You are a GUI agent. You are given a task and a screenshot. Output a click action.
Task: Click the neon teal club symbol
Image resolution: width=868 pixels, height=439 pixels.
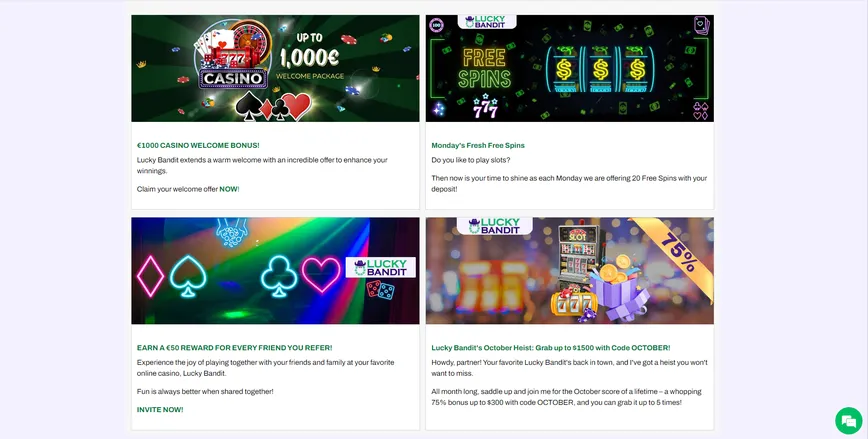coord(279,276)
